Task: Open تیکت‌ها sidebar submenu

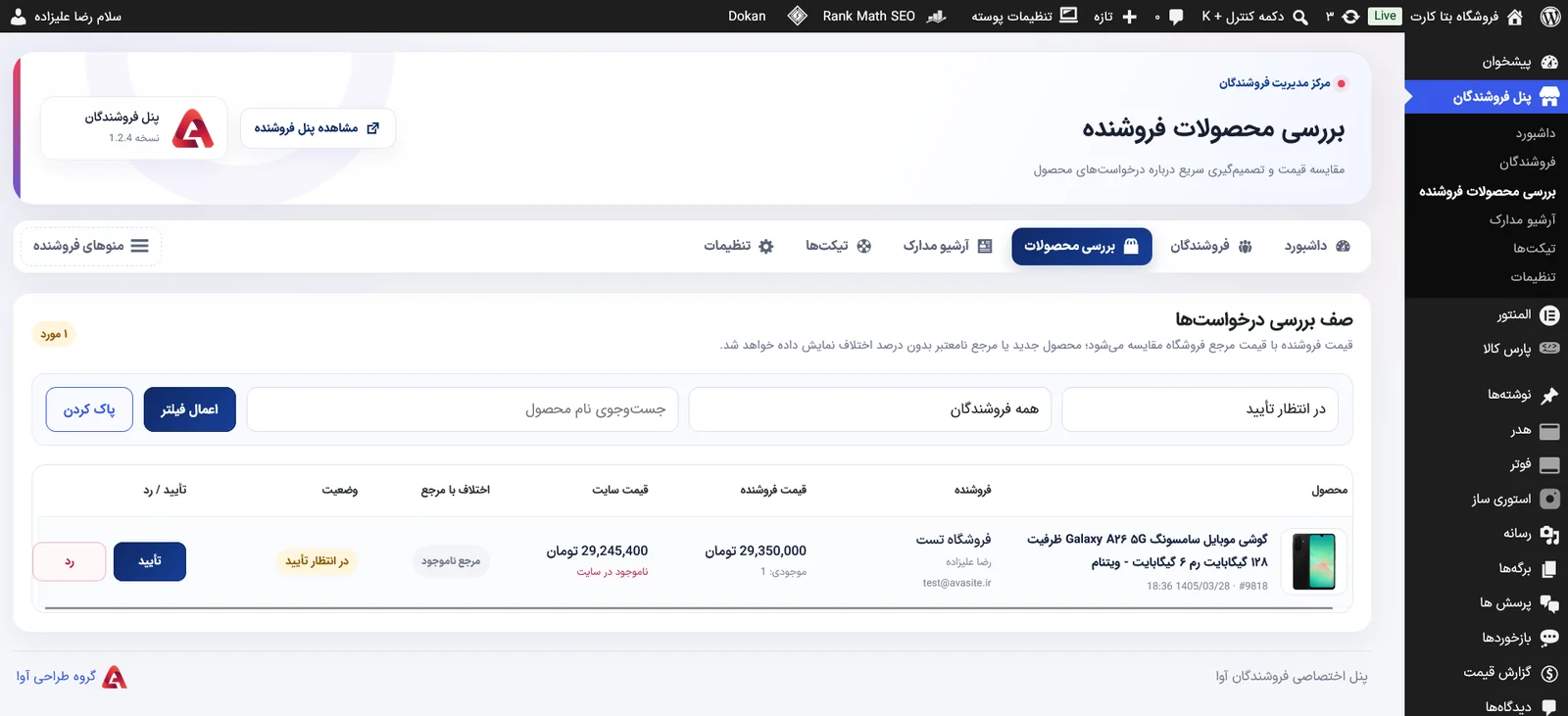Action: [1534, 248]
